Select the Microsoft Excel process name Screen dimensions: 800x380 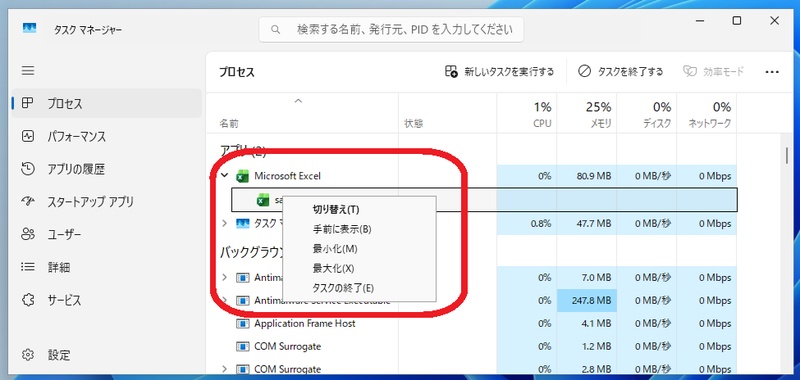pos(287,176)
